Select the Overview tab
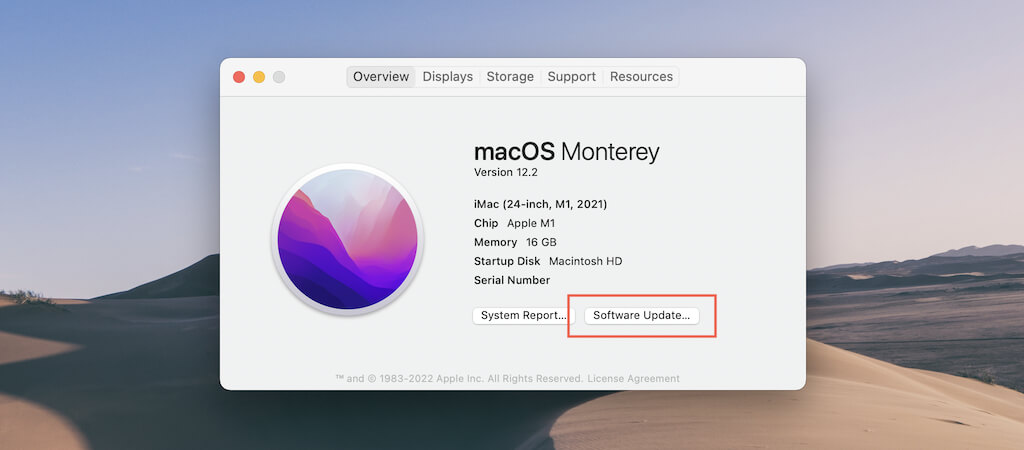Image resolution: width=1024 pixels, height=450 pixels. point(381,77)
